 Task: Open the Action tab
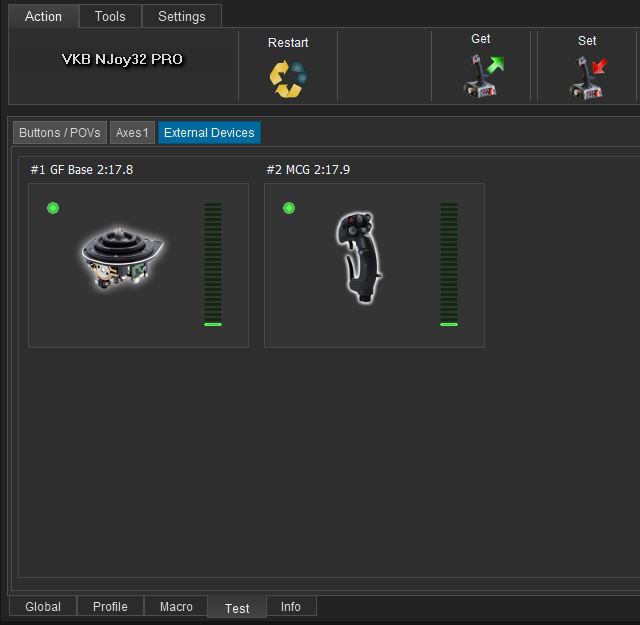click(43, 16)
